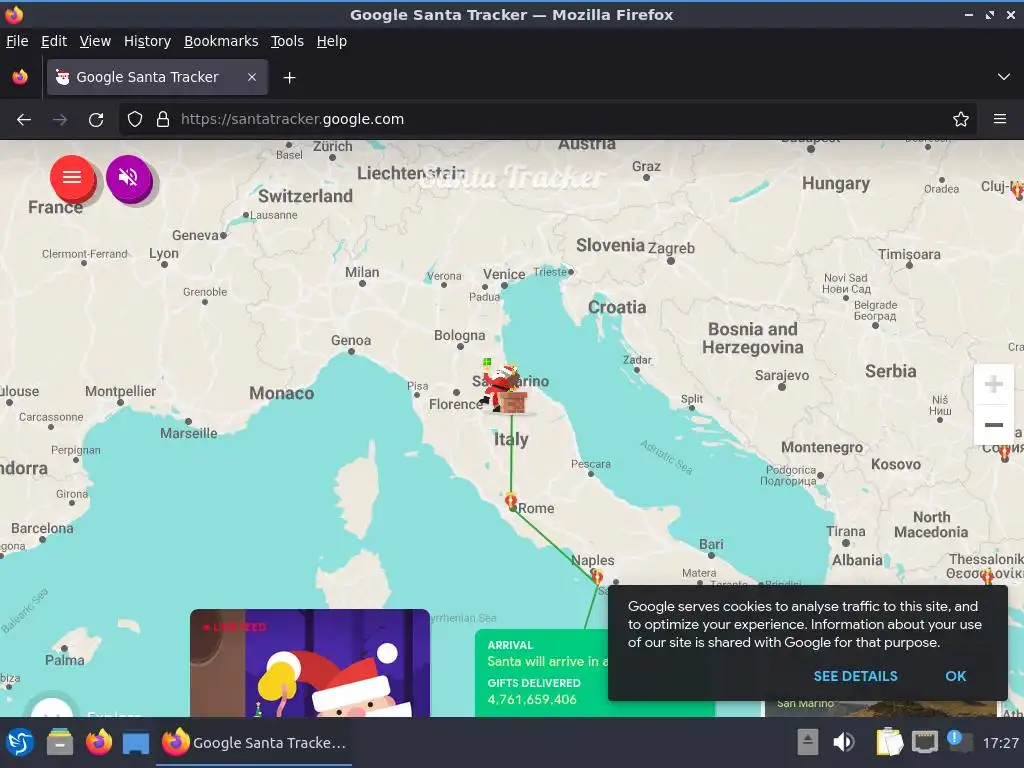This screenshot has width=1024, height=768.
Task: Click the Milan city label
Action: click(x=362, y=272)
